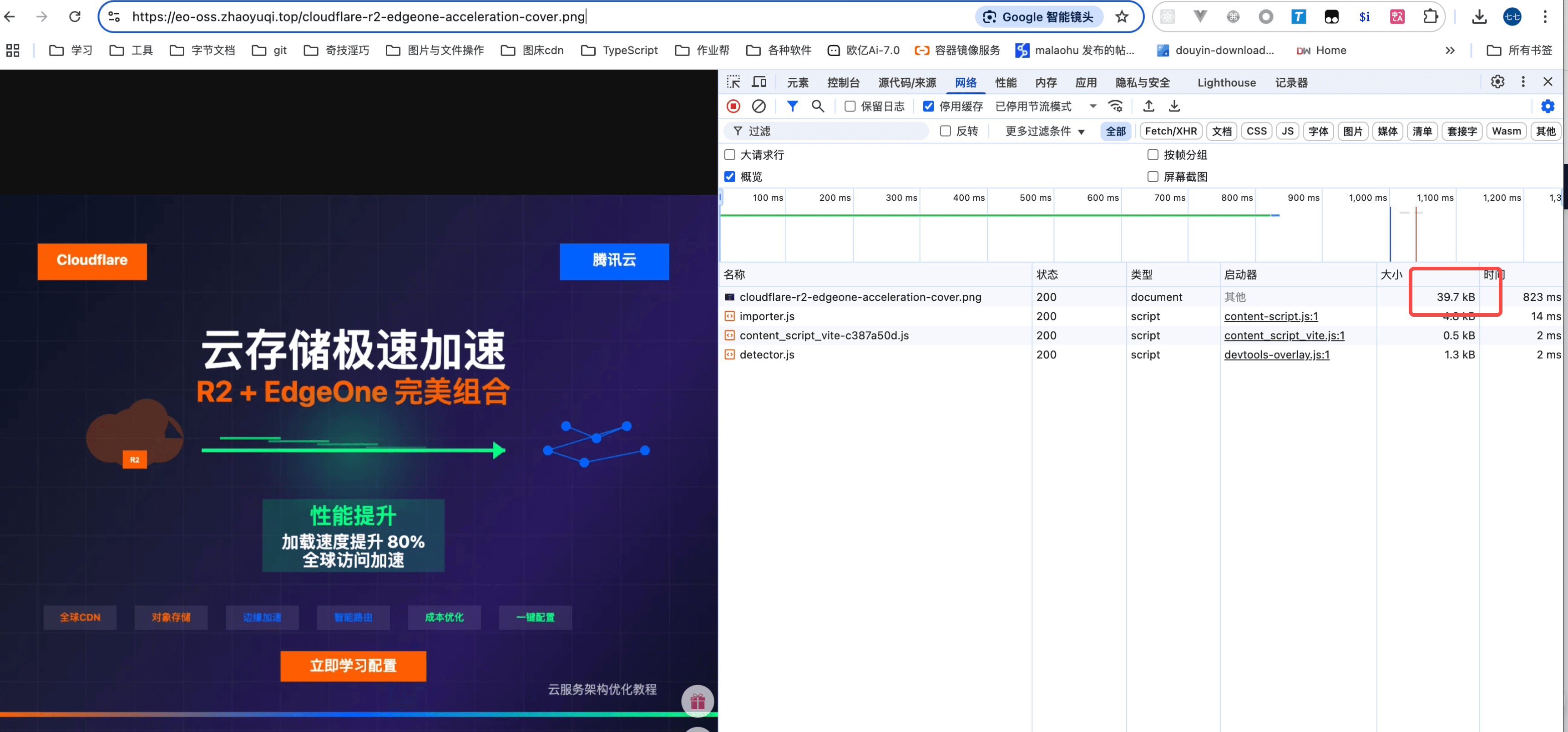Open network panel settings blue gear
The image size is (1568, 732).
click(1548, 107)
